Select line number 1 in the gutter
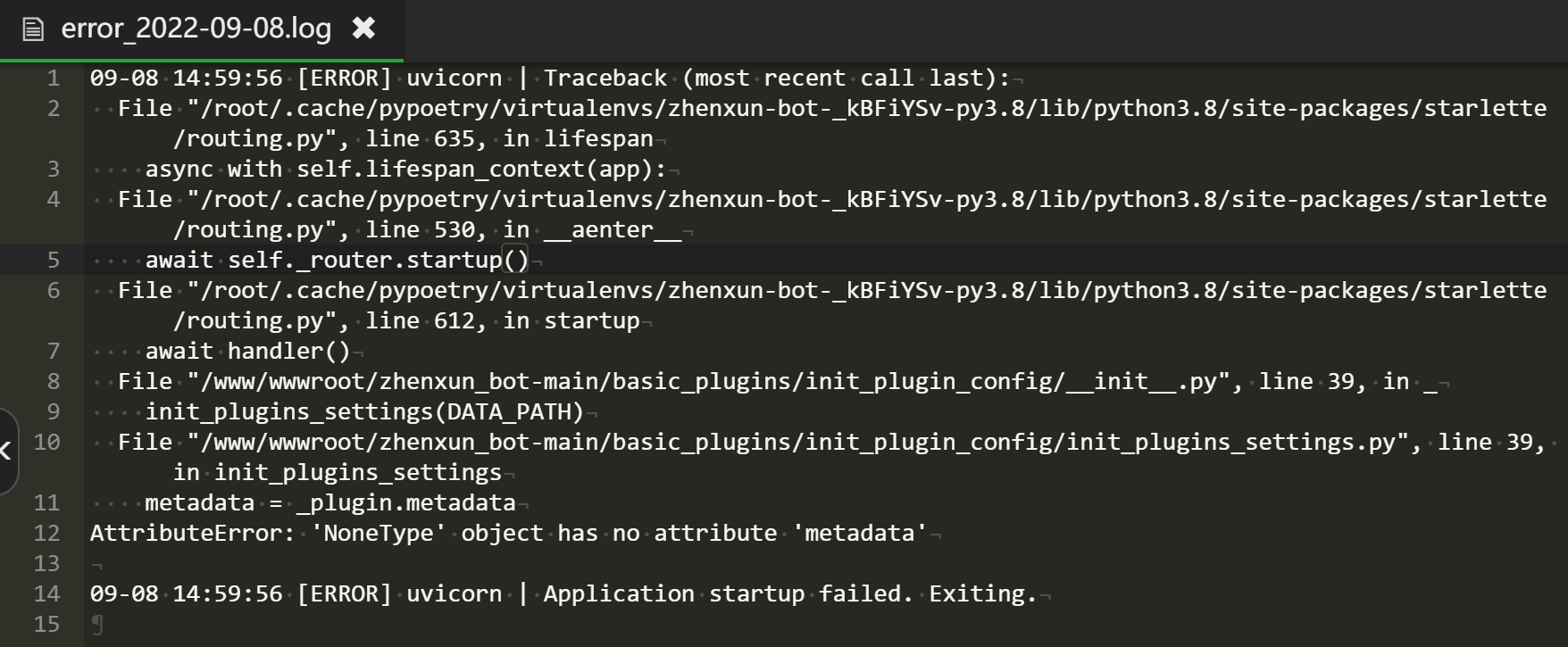The height and width of the screenshot is (647, 1568). point(54,78)
